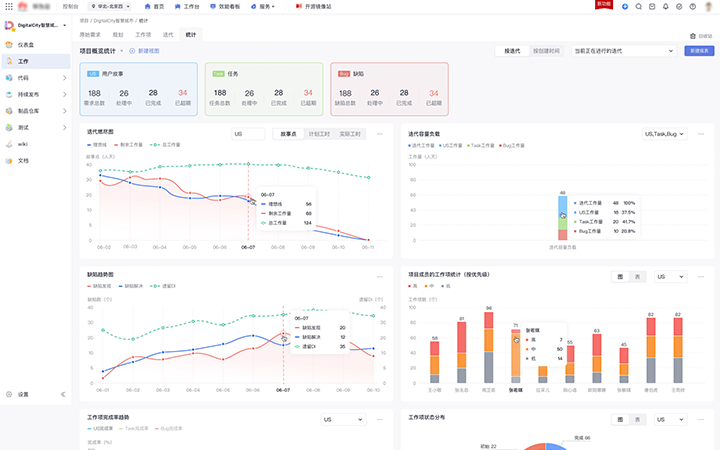The width and height of the screenshot is (720, 450).
Task: Open more options on 迭代容量负载 card
Action: pos(701,134)
